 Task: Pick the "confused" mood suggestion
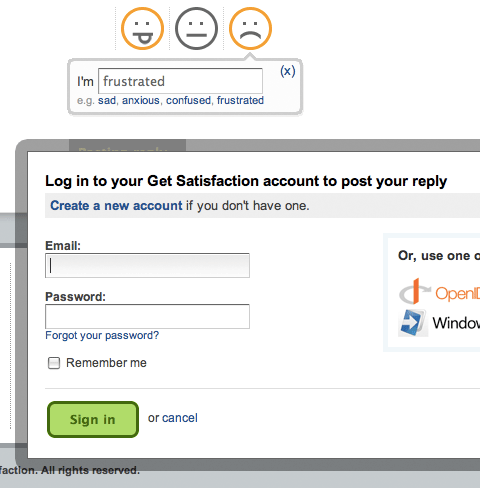click(x=188, y=100)
